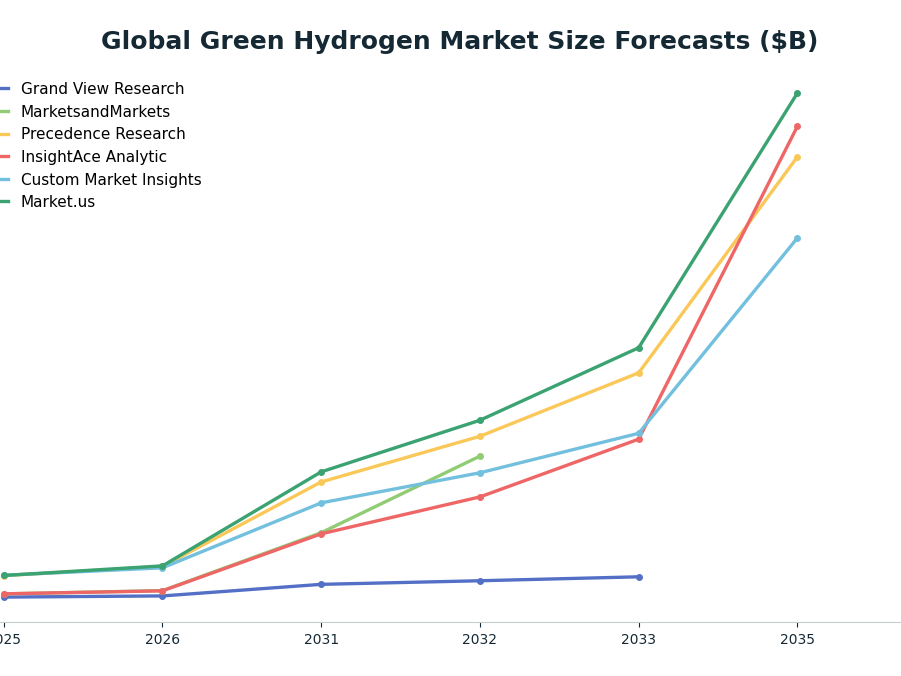Click Grand View Research blue point at 2033

click(639, 577)
